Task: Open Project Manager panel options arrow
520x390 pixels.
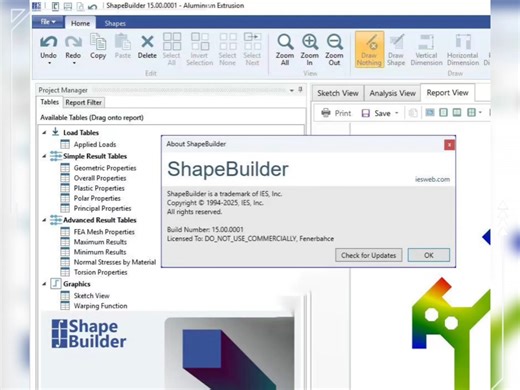Action: click(x=292, y=90)
